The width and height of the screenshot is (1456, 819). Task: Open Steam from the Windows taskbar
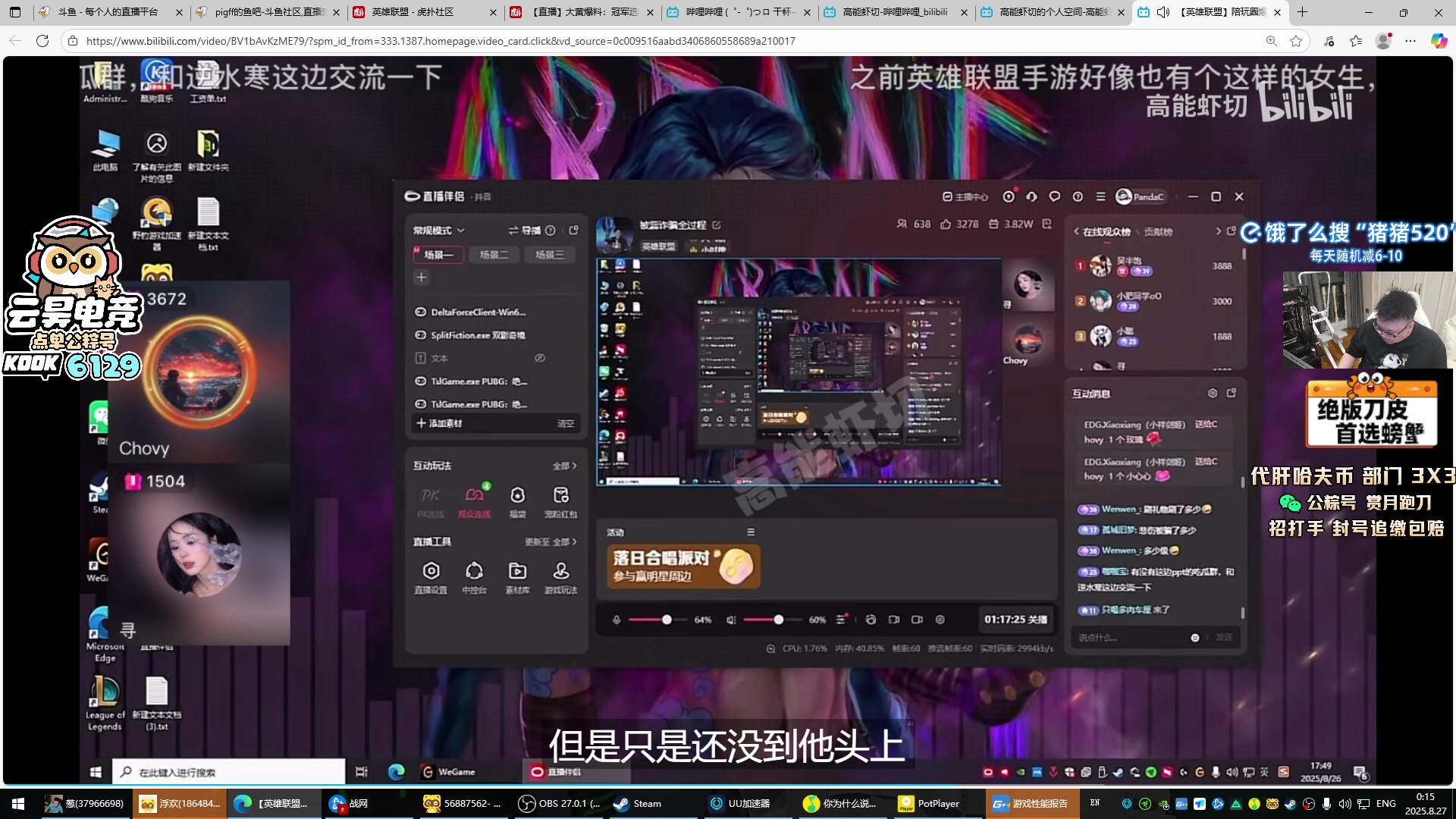(637, 804)
